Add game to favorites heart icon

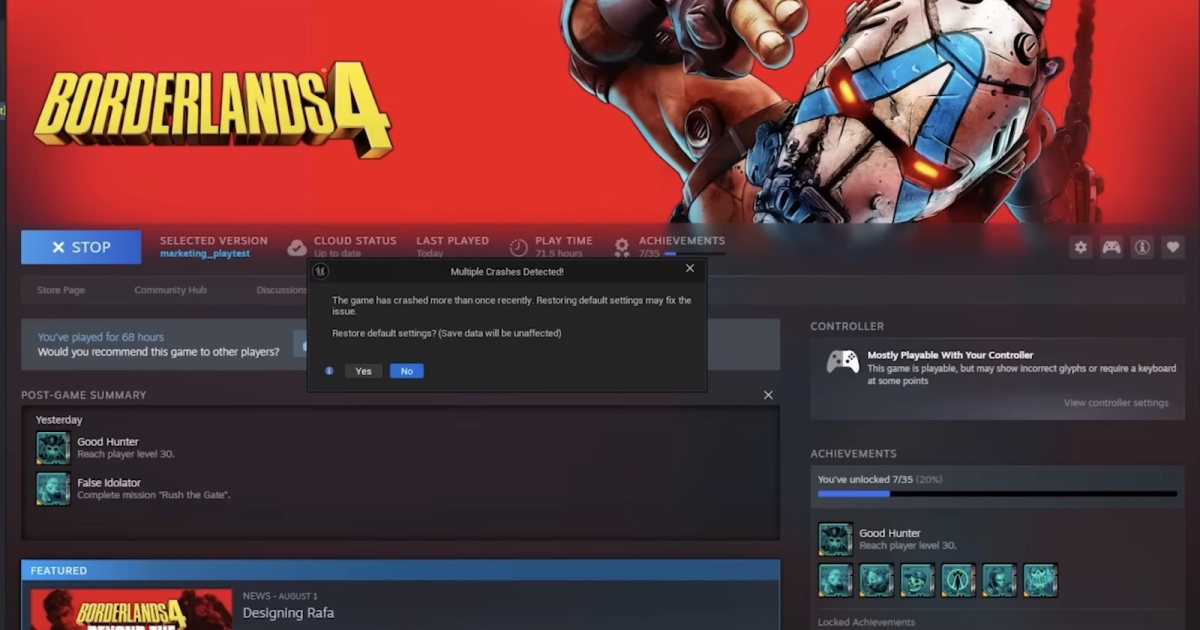coord(1173,247)
